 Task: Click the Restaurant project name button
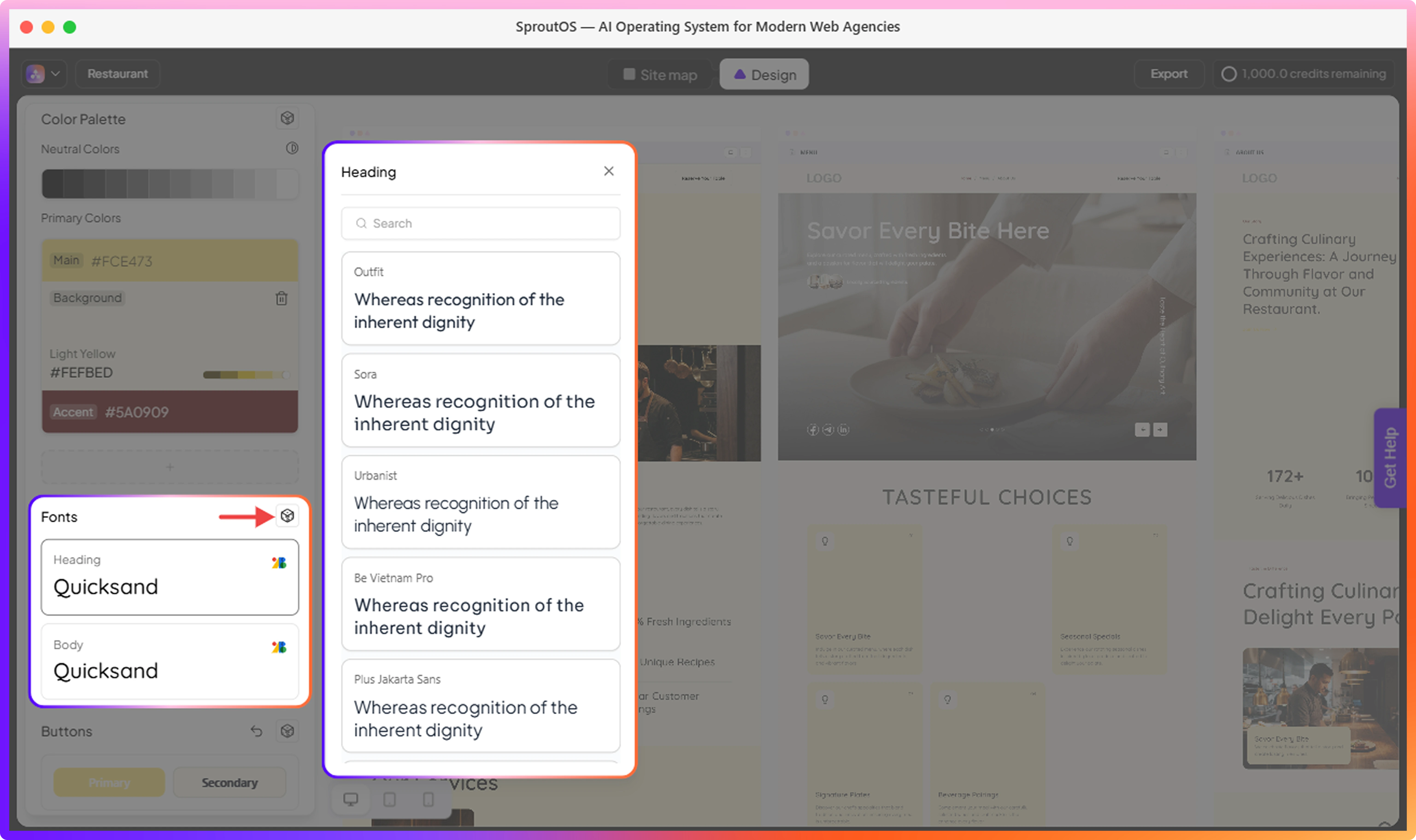tap(117, 74)
